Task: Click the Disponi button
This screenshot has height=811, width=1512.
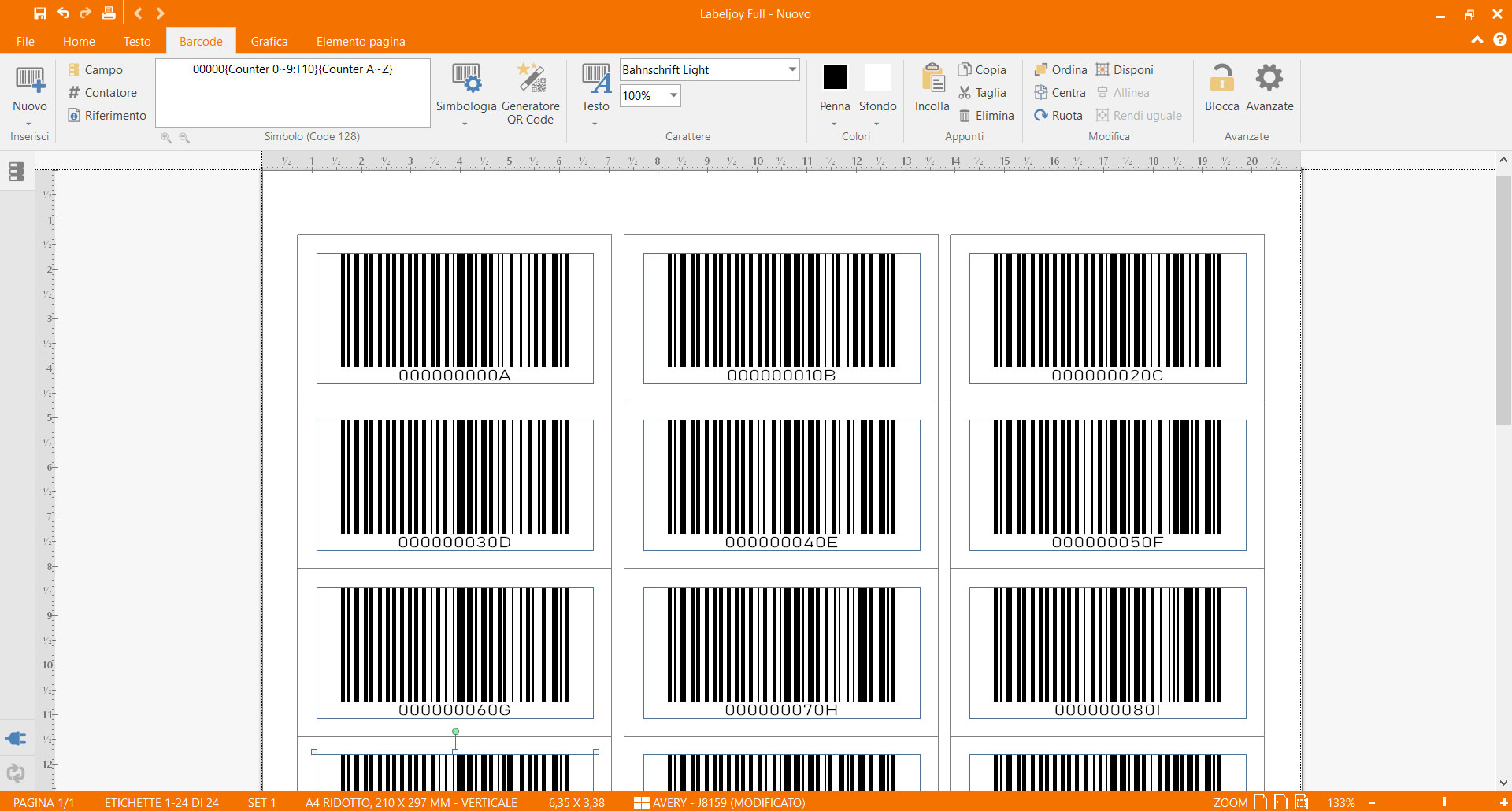Action: (1125, 69)
